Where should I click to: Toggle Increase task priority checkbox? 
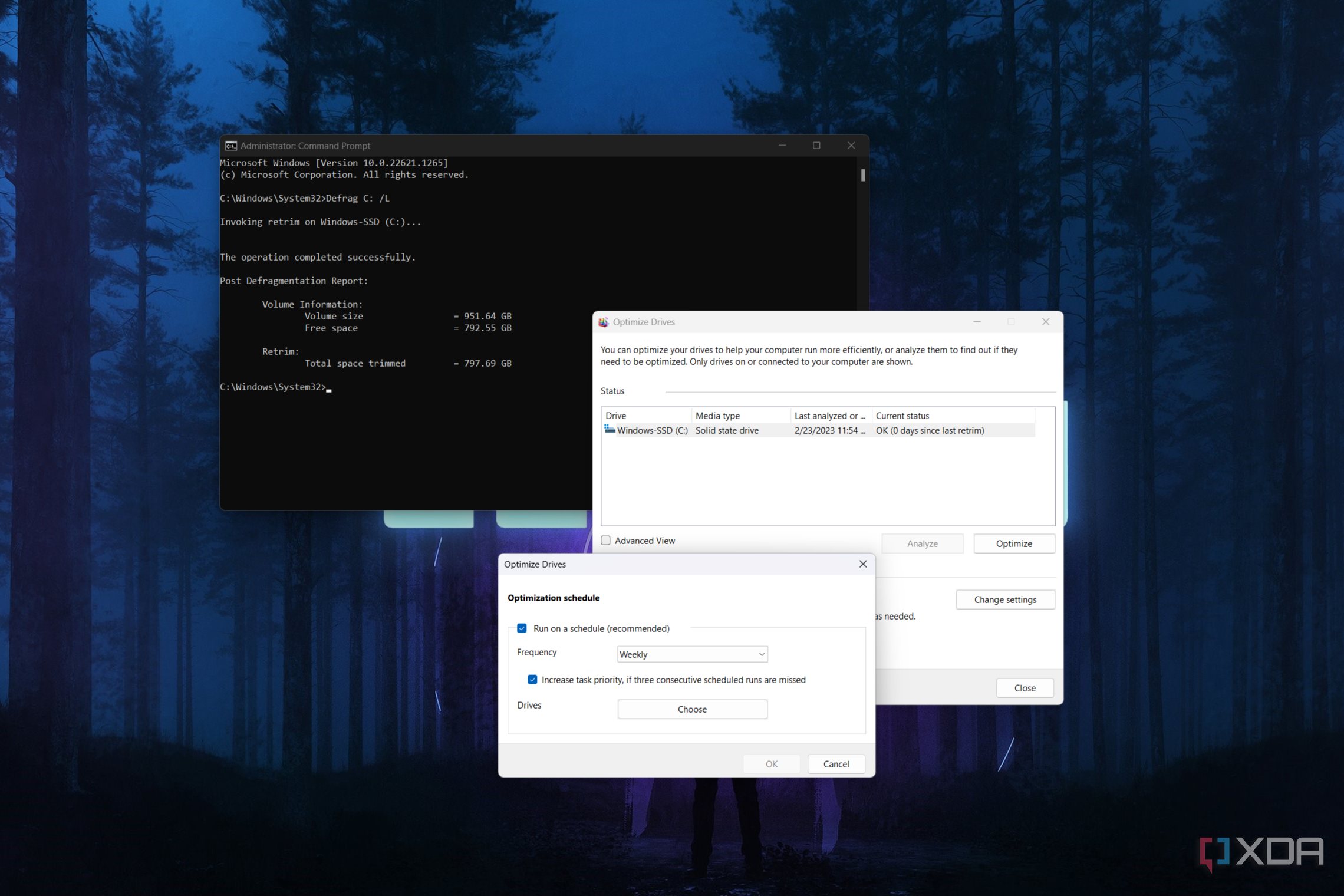coord(532,680)
